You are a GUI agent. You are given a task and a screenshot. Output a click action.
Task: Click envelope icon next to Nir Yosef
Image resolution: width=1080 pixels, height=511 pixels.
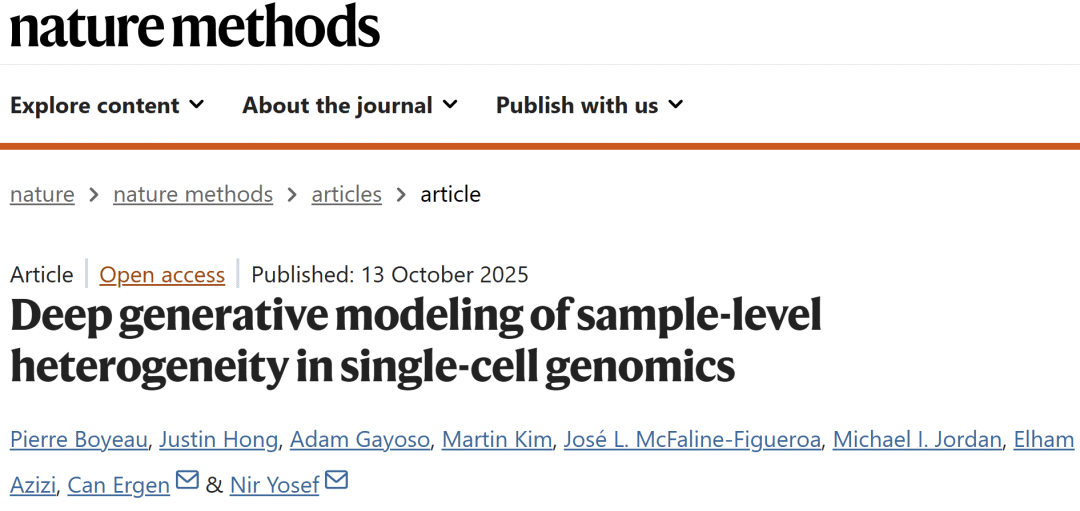pyautogui.click(x=336, y=481)
